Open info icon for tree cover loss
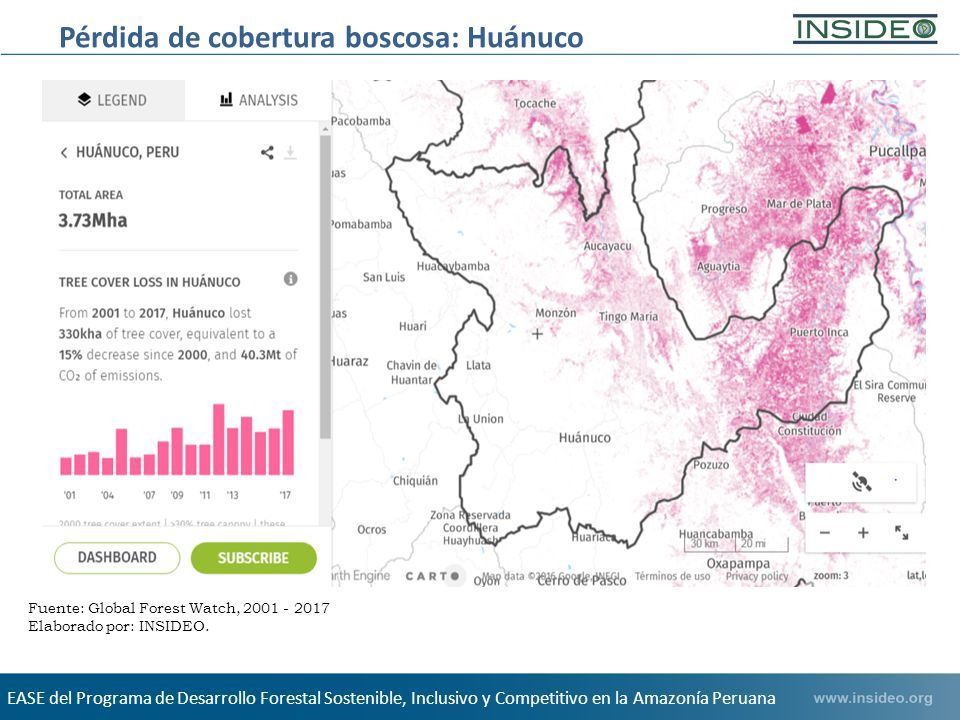This screenshot has width=960, height=720. pos(291,279)
